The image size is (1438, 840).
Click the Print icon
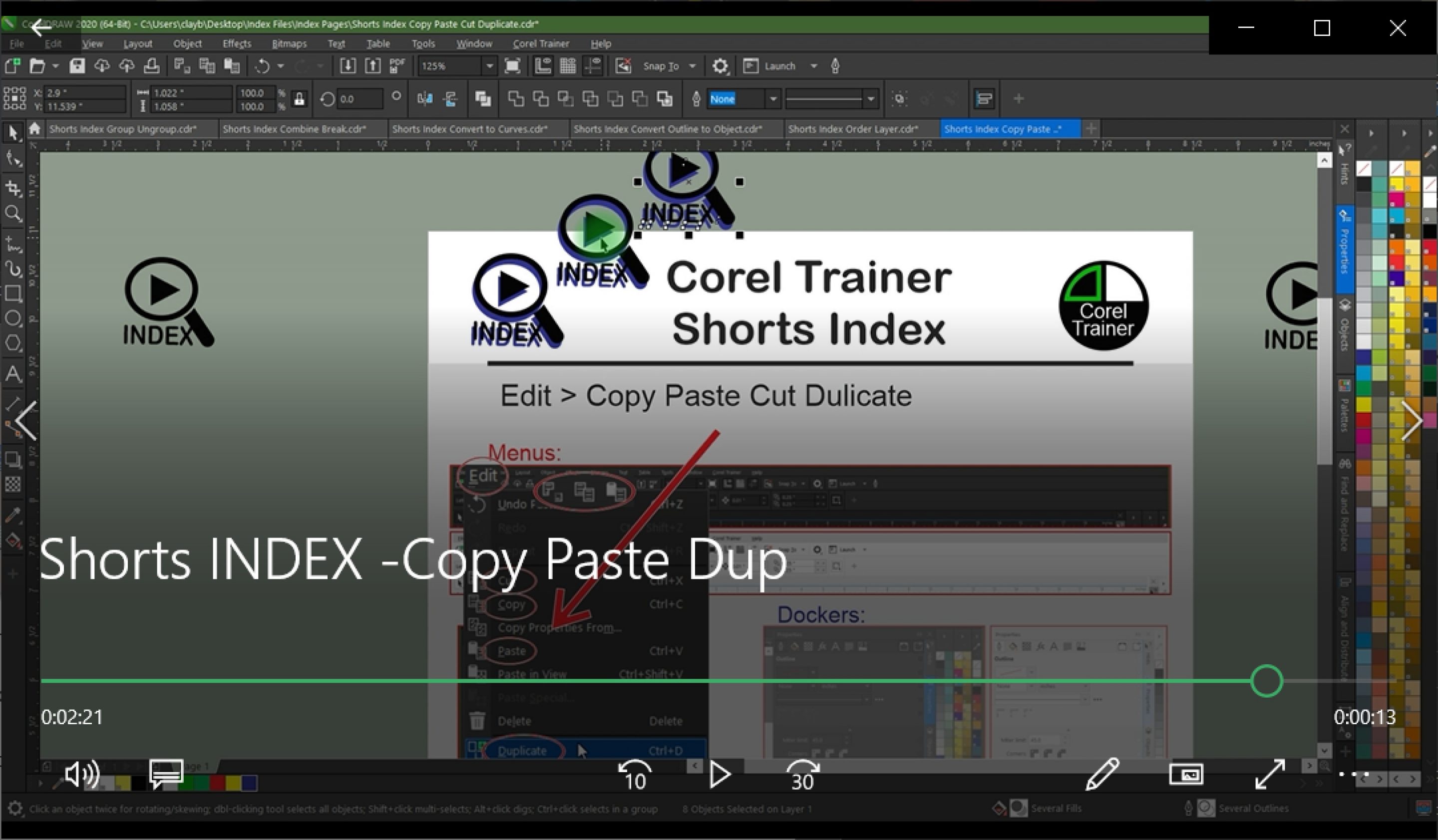(151, 66)
